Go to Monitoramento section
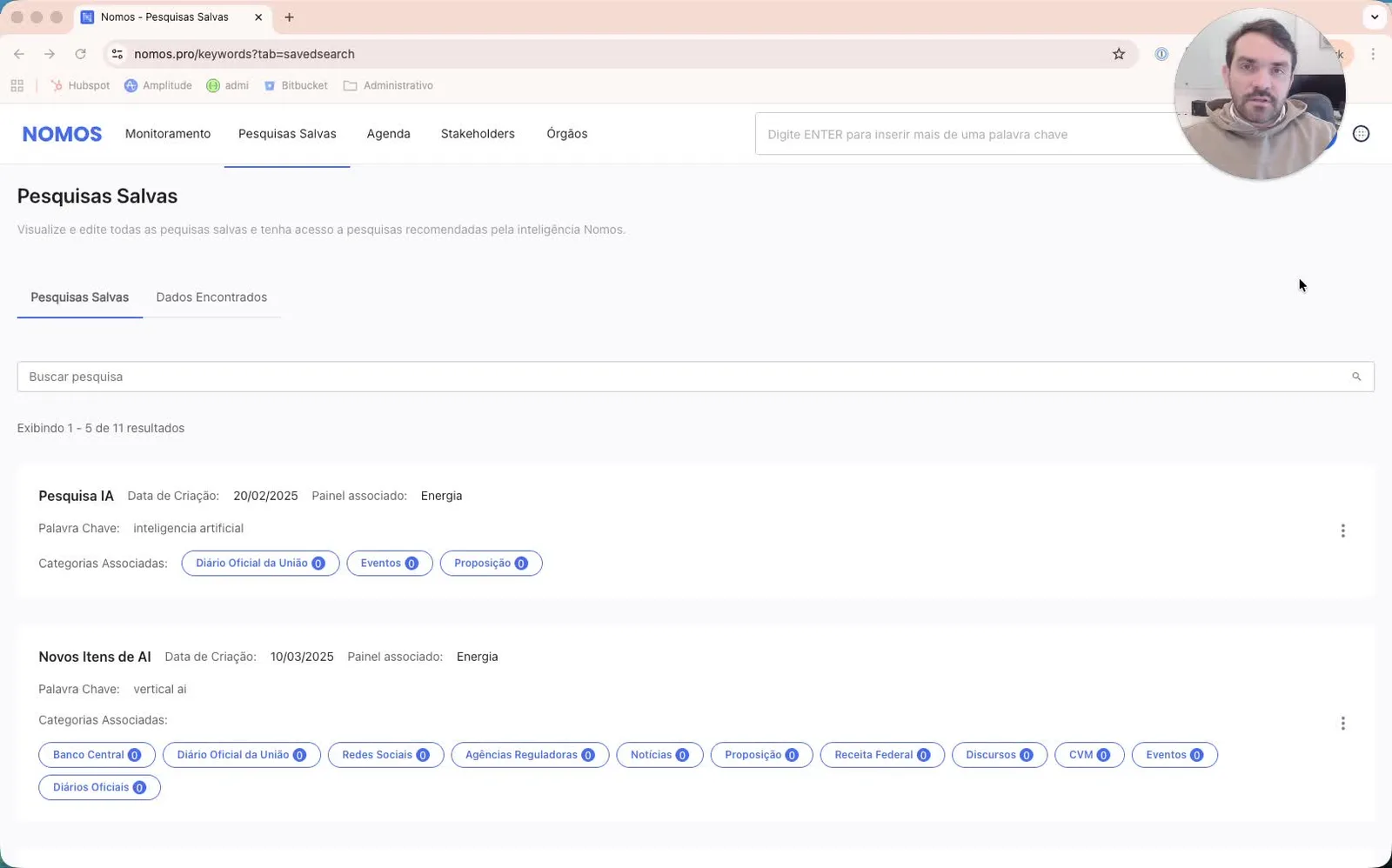The width and height of the screenshot is (1392, 868). (168, 134)
